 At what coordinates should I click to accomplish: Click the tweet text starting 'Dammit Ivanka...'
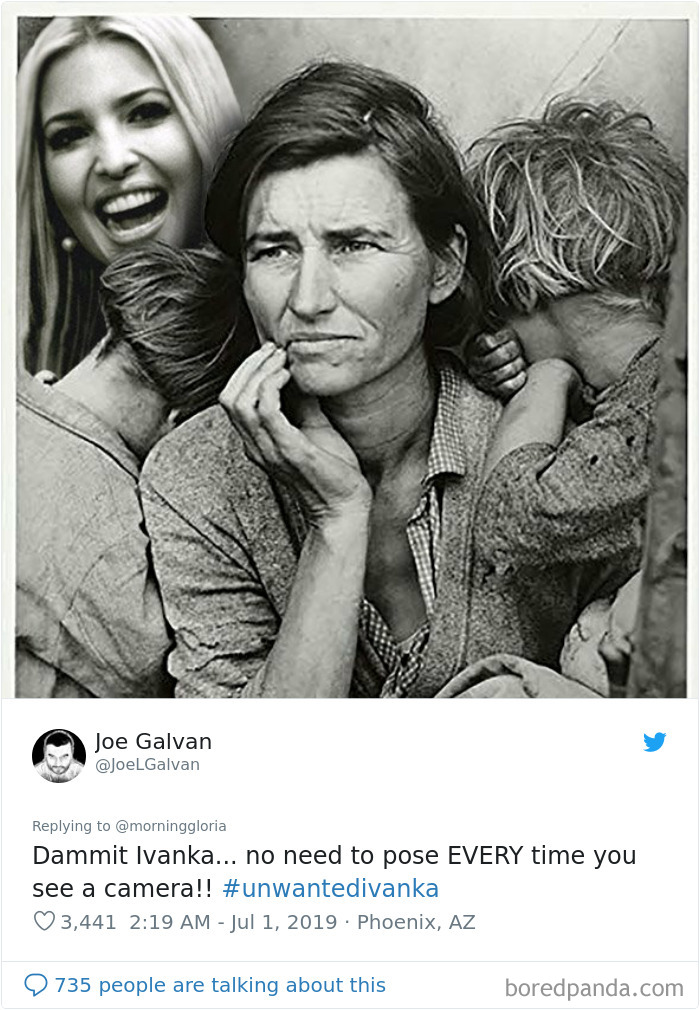[x=334, y=872]
